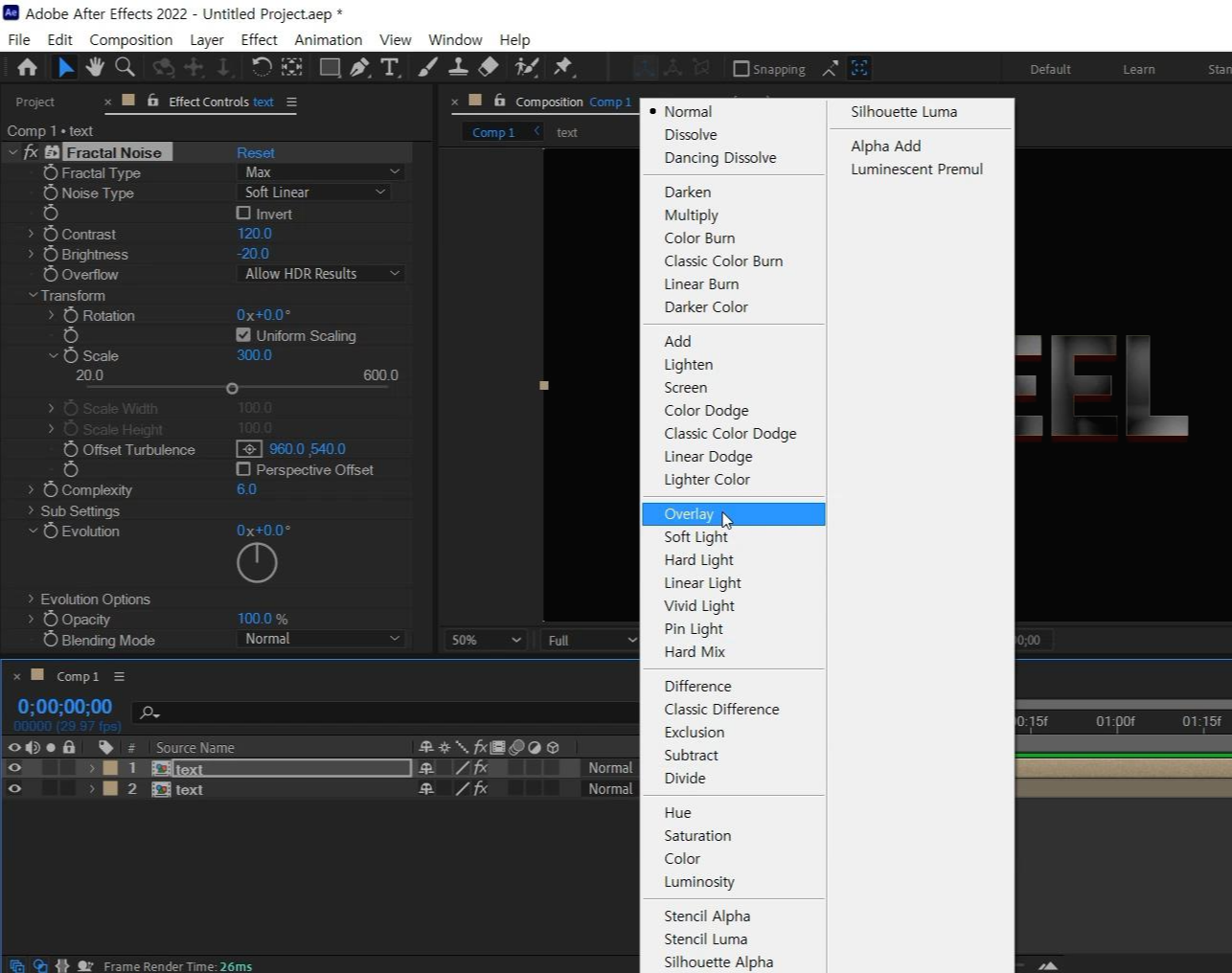Toggle the Evolution stopwatch icon
Image resolution: width=1232 pixels, height=973 pixels.
click(51, 531)
